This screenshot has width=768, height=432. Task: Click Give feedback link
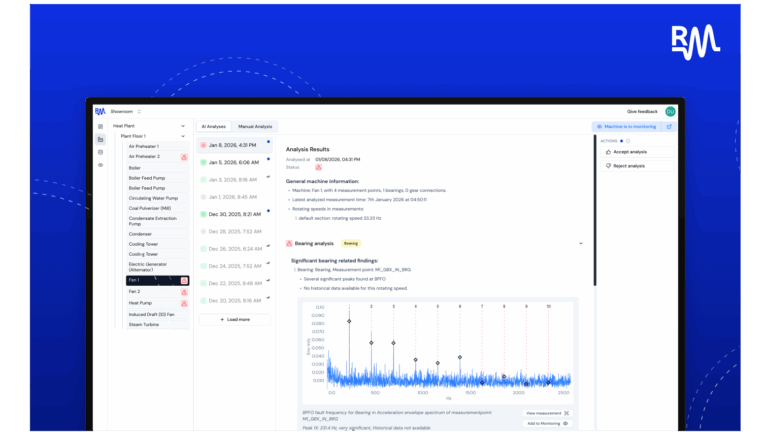tap(642, 112)
